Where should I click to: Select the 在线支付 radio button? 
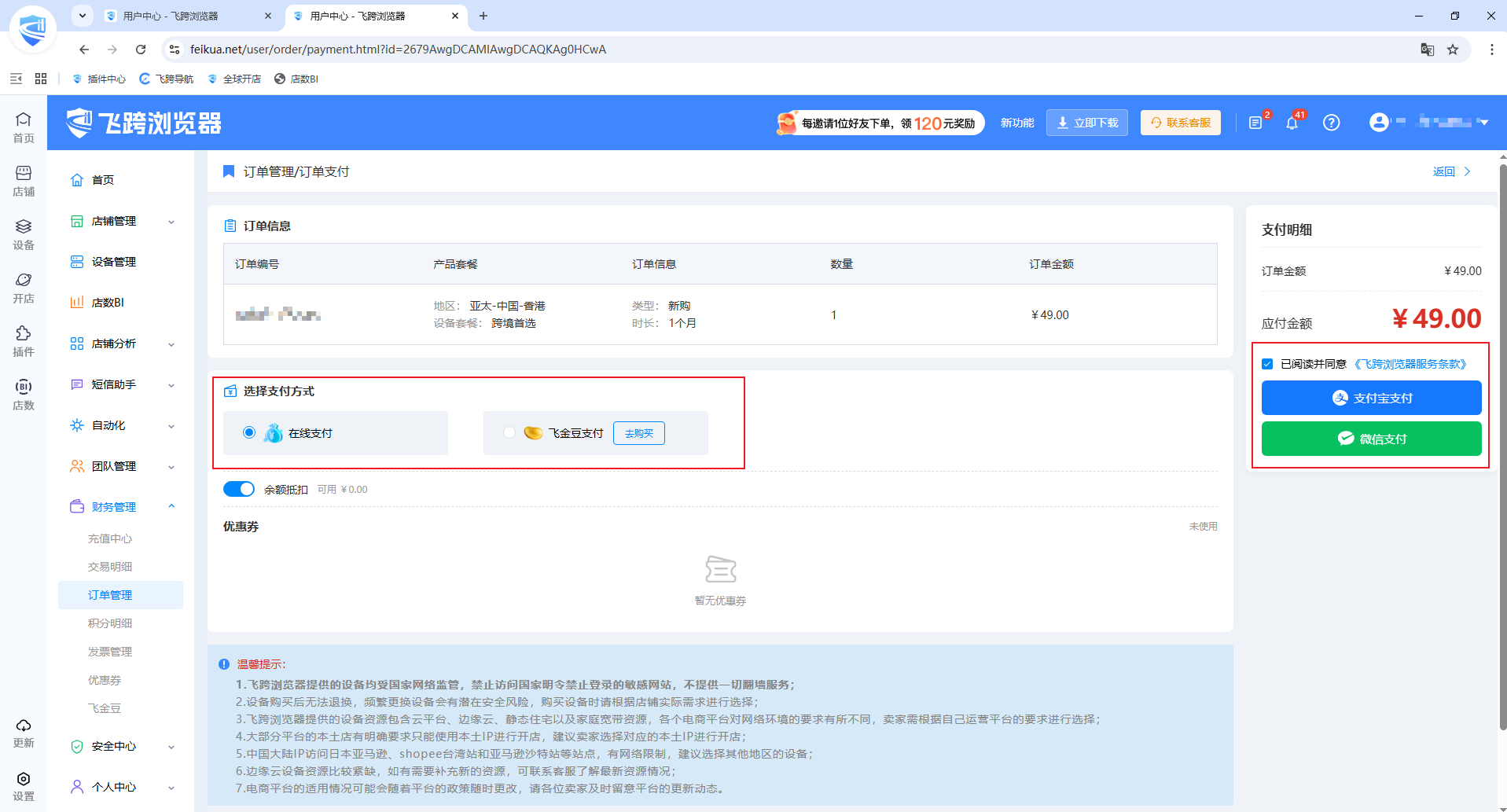[249, 432]
